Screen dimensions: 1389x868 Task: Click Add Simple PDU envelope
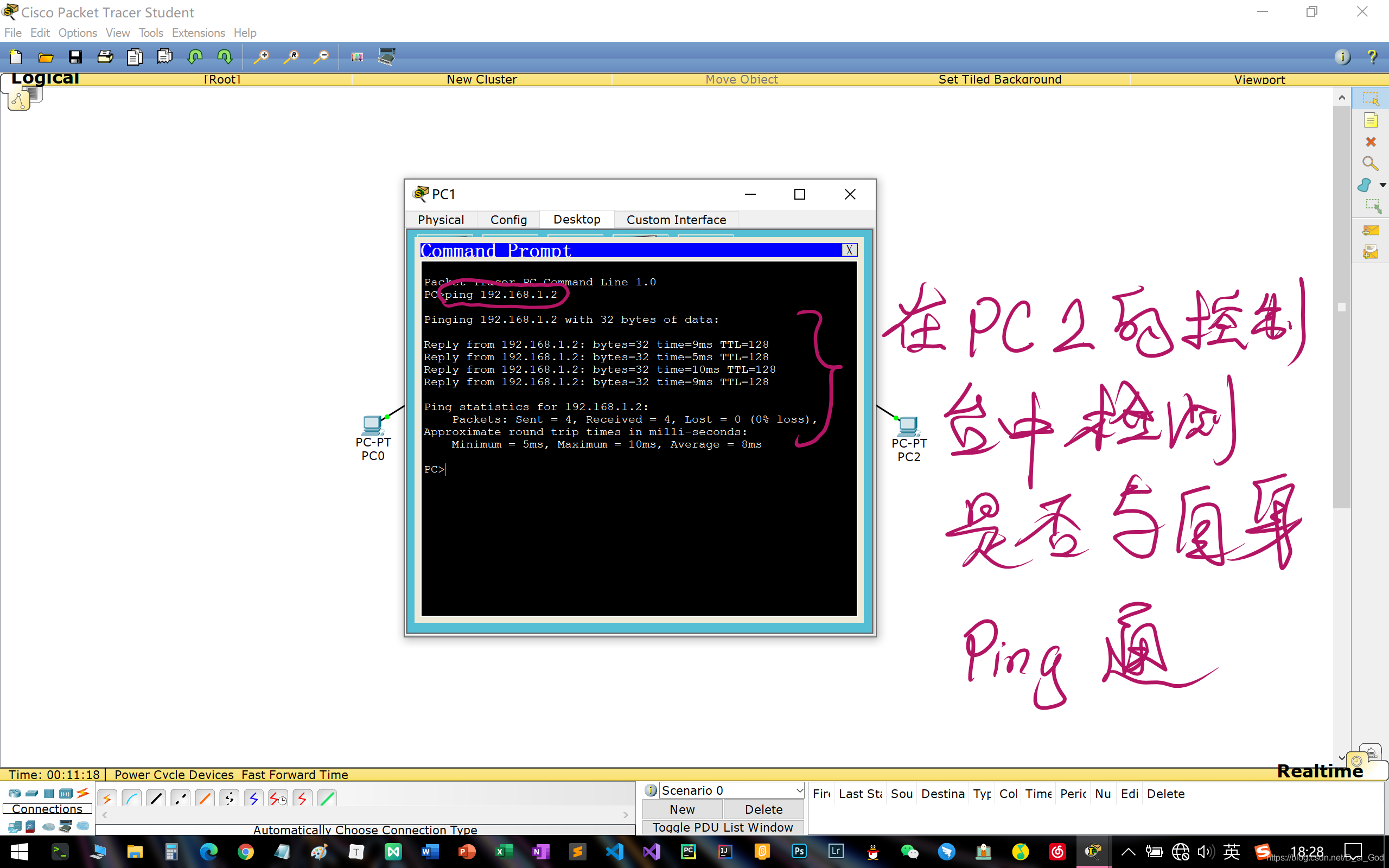coord(1371,230)
